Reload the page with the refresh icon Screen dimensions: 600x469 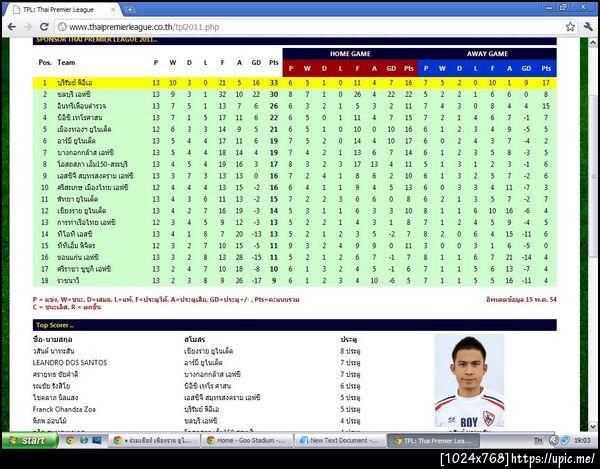click(44, 27)
